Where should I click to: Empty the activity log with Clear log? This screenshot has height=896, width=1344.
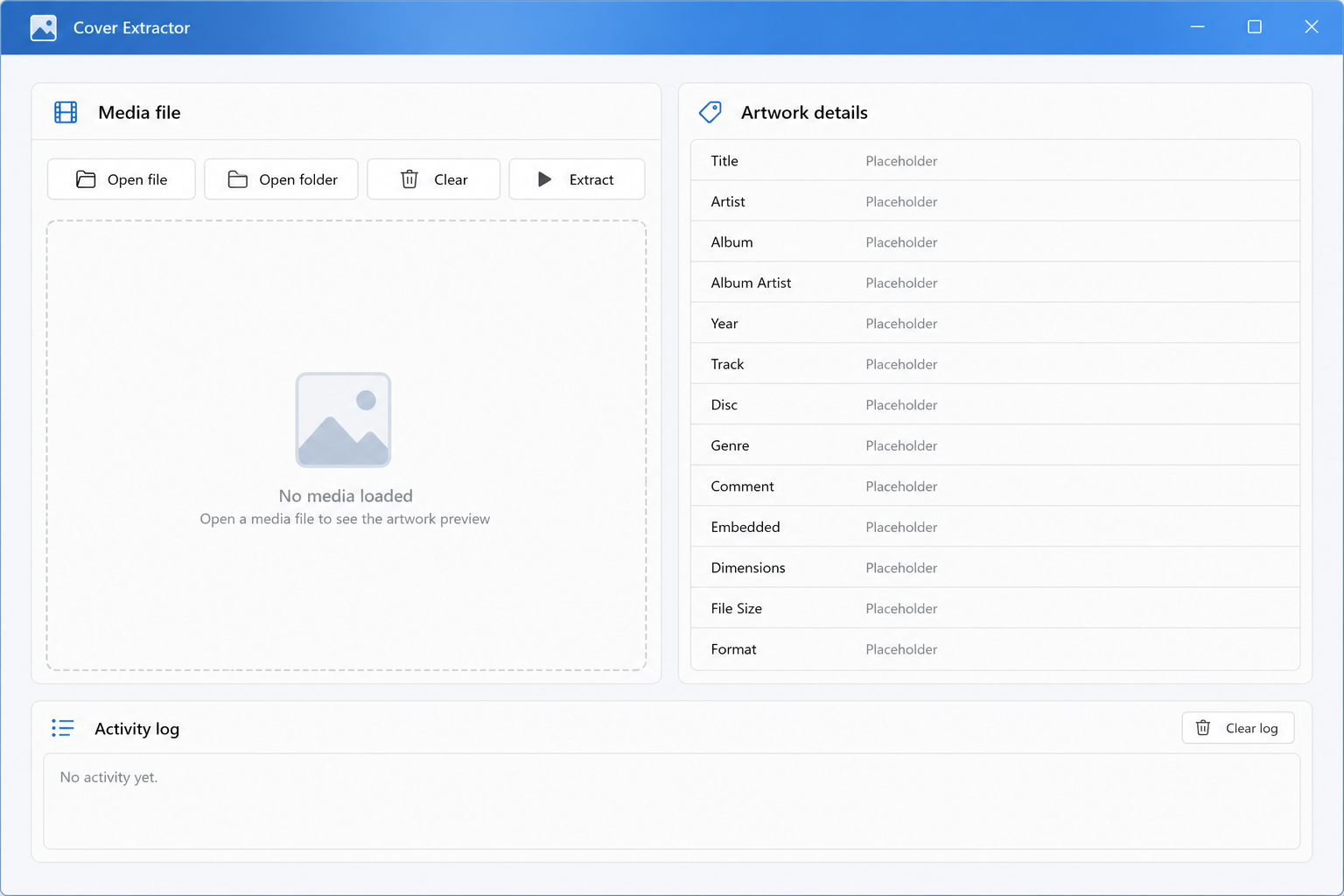(1238, 728)
